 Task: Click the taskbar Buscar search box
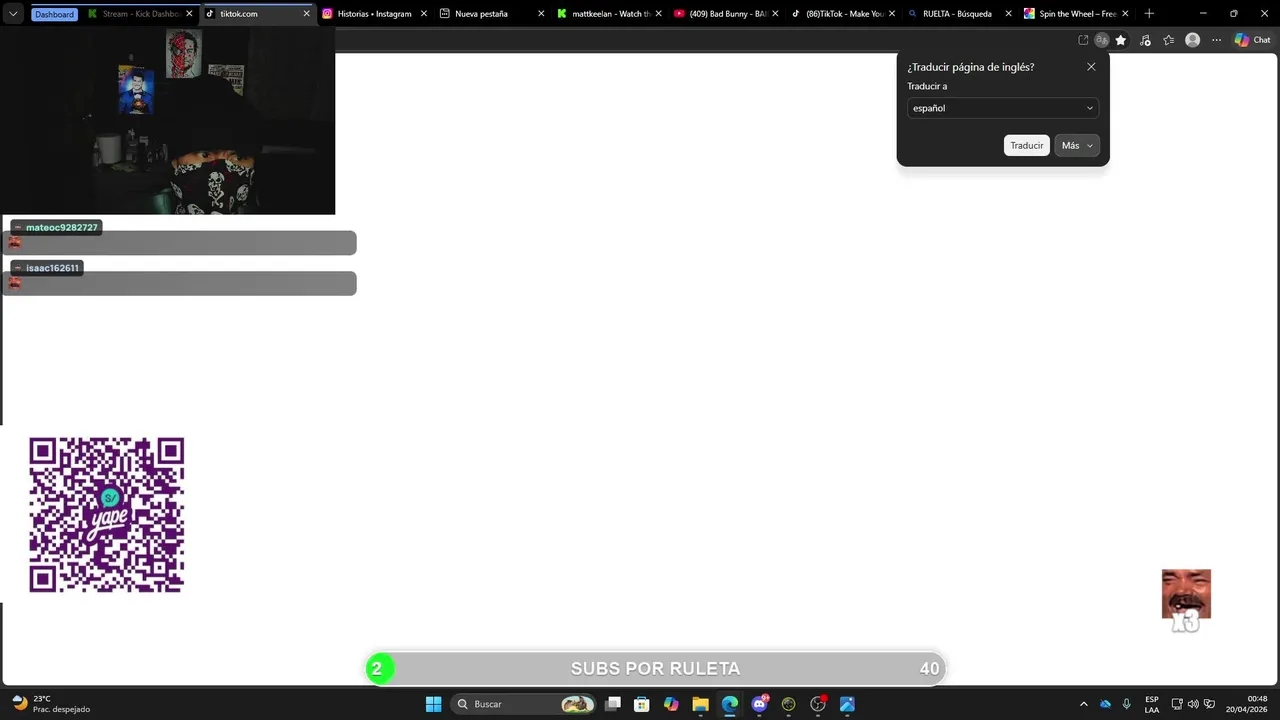pyautogui.click(x=525, y=704)
